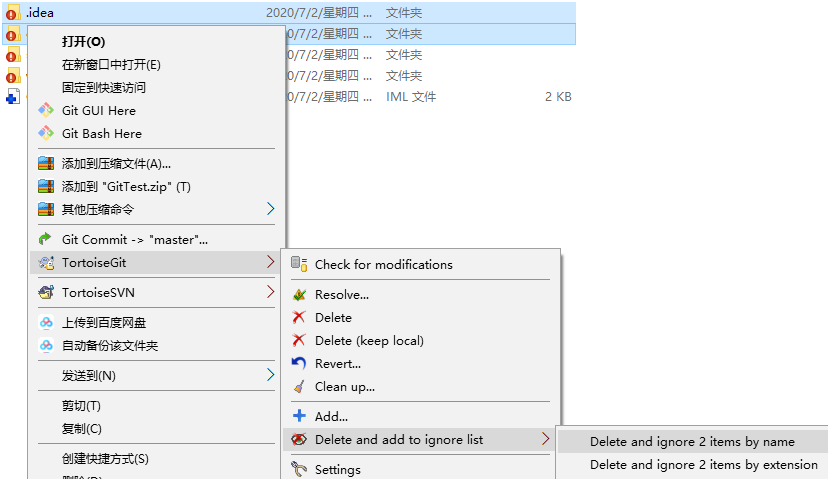Screen dimensions: 828x479
Task: Choose Clean up...
Action: tap(345, 387)
